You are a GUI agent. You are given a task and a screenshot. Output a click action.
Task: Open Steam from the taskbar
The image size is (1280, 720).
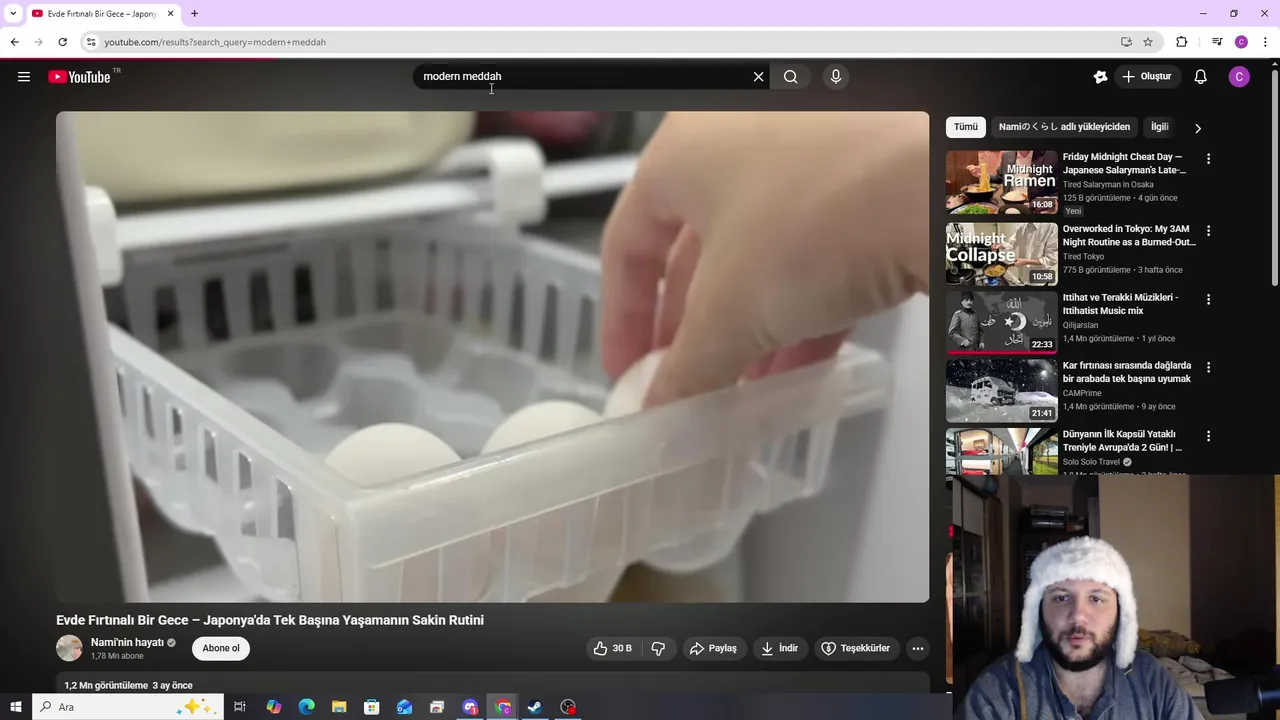(535, 707)
